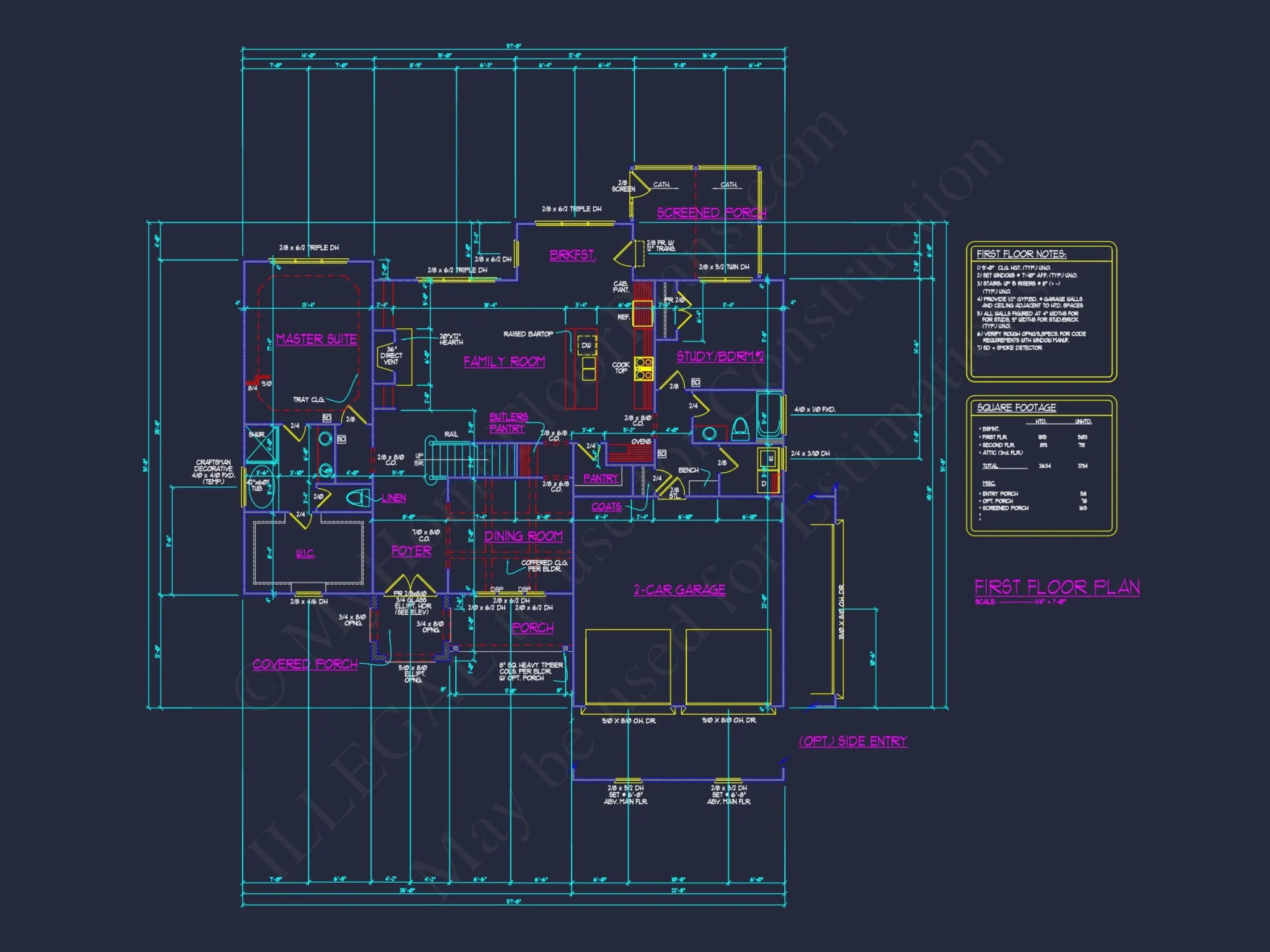Select the STUDY/BDRM.#2 room label
This screenshot has height=952, width=1270.
click(x=720, y=356)
